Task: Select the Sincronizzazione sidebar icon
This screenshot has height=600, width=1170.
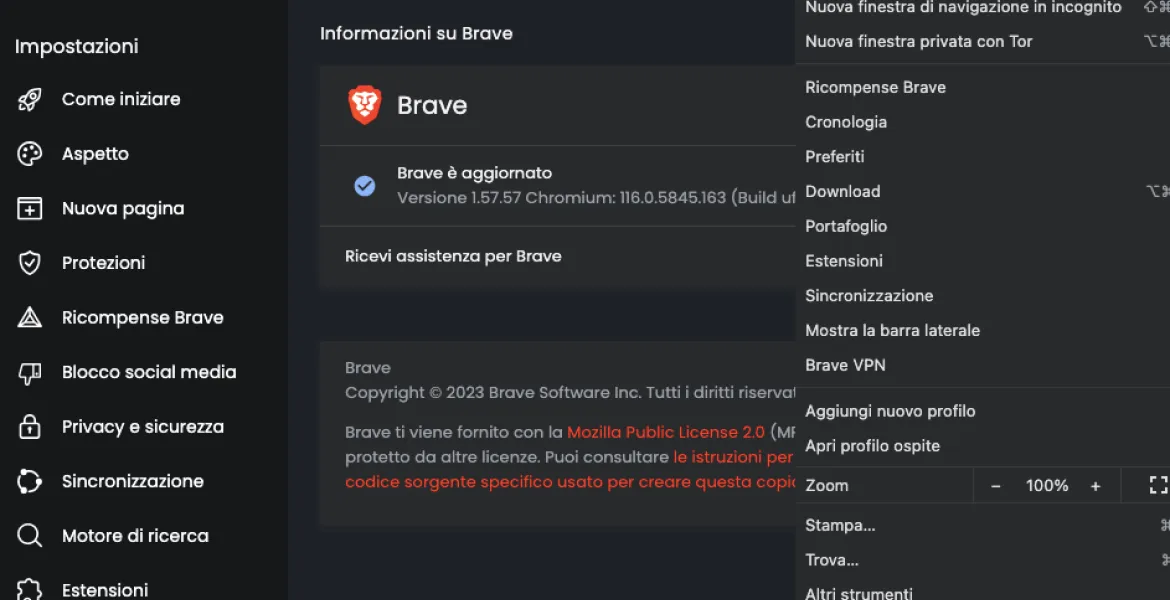Action: click(x=30, y=482)
